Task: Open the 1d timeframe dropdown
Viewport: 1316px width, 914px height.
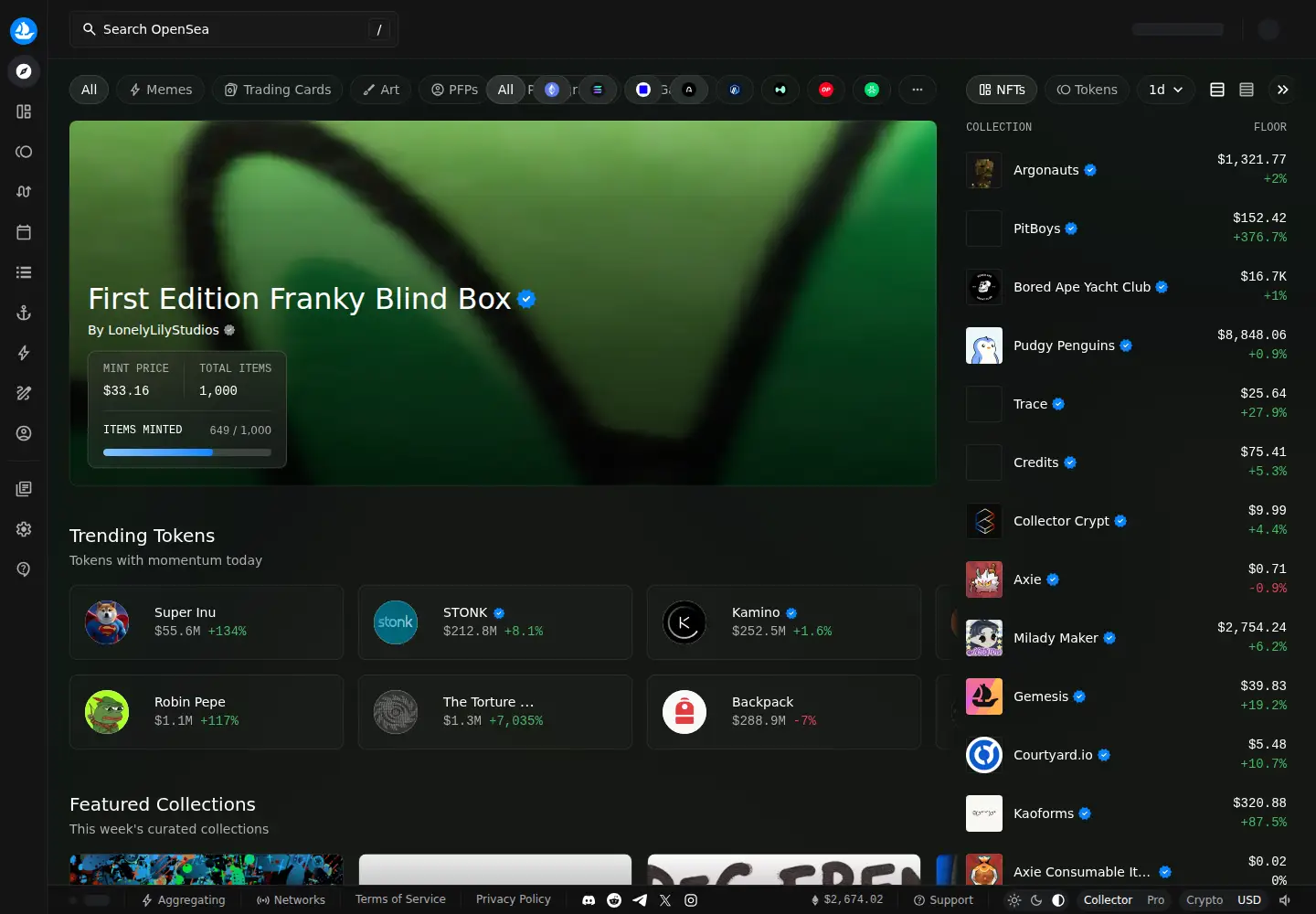Action: [1166, 90]
